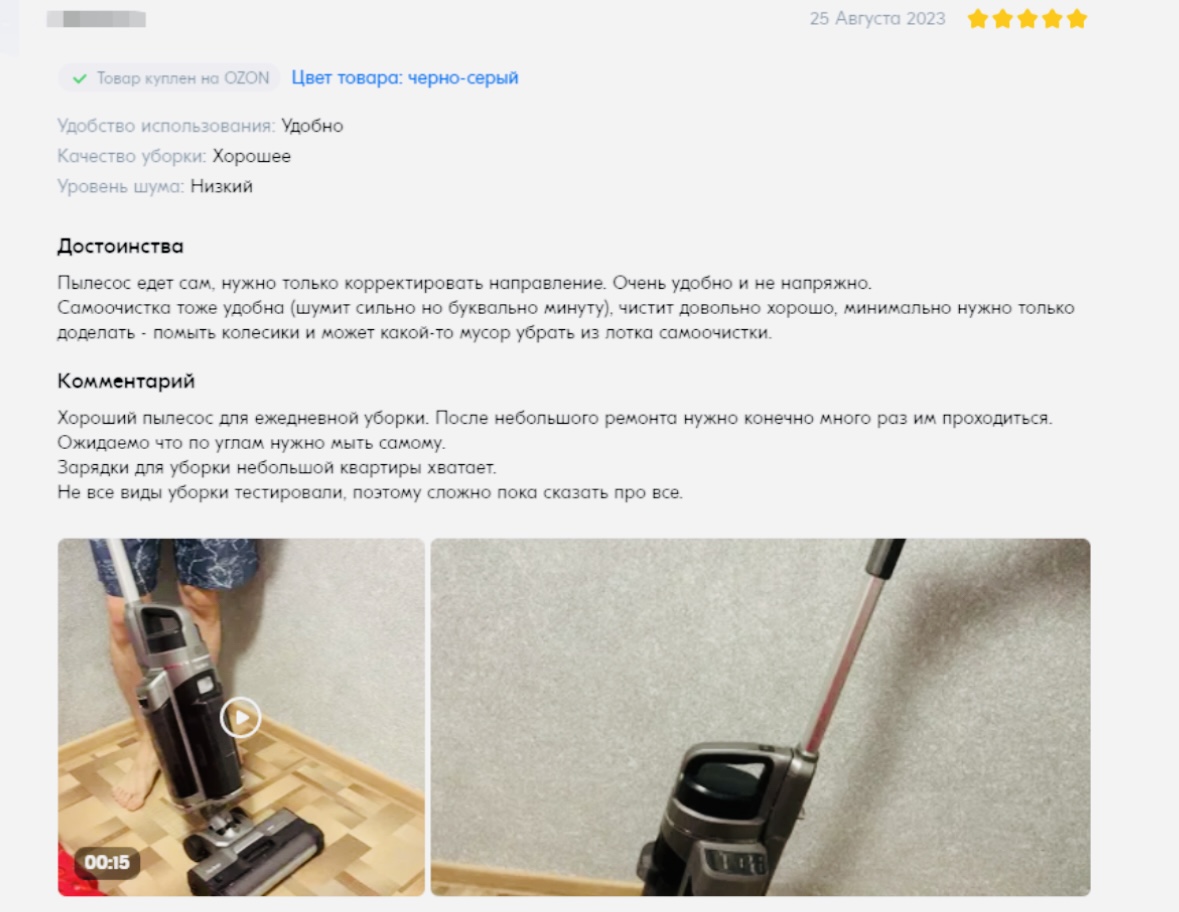
Task: Click the green checkmark purchase verification icon
Action: click(x=80, y=78)
